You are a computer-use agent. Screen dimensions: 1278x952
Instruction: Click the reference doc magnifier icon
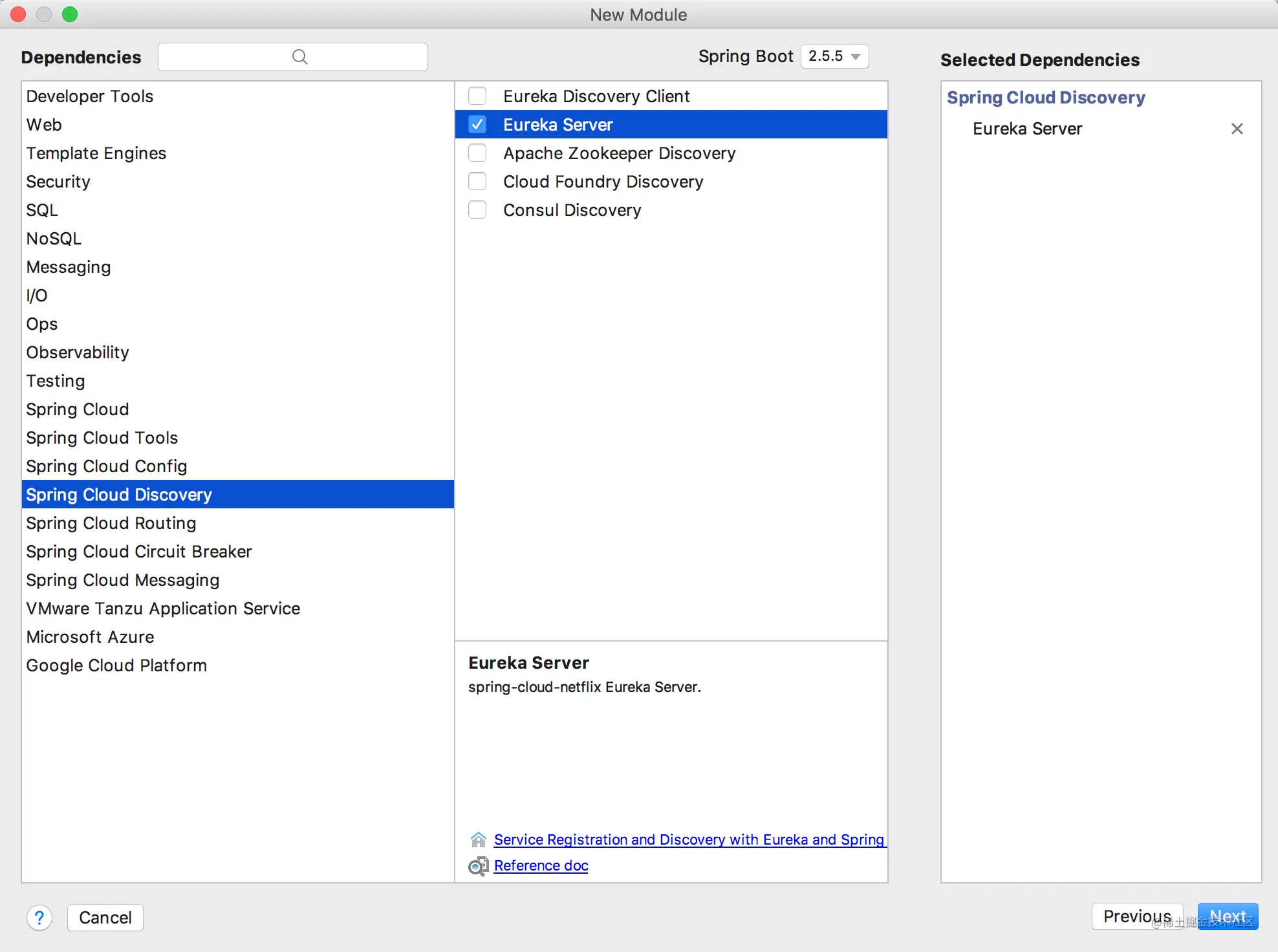(478, 865)
